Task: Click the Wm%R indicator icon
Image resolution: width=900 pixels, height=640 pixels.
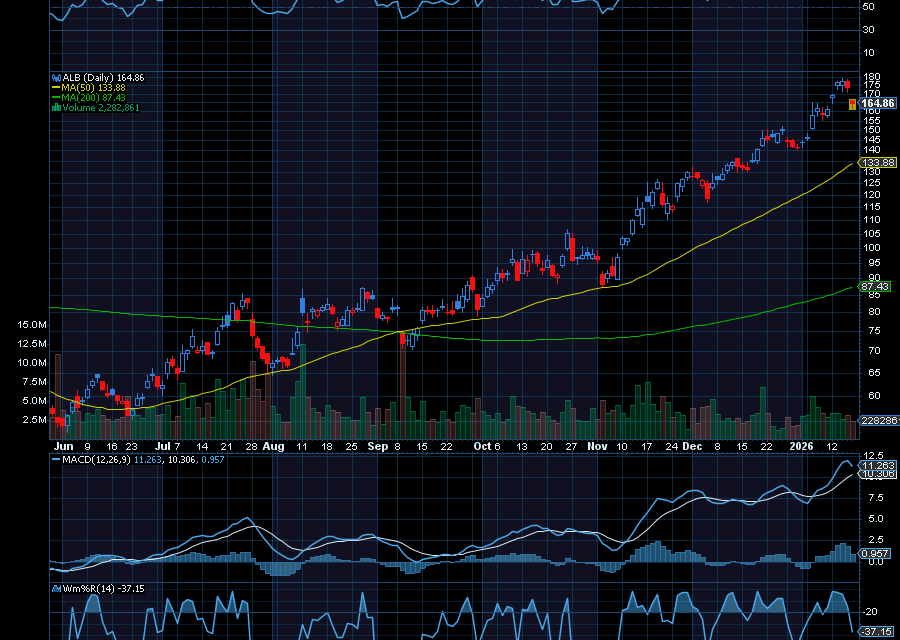Action: pos(56,588)
